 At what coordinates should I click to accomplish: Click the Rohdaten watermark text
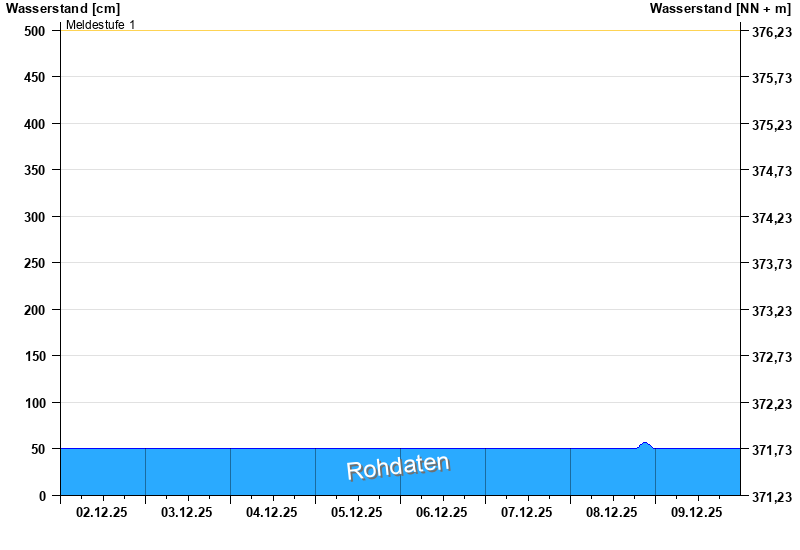(398, 466)
